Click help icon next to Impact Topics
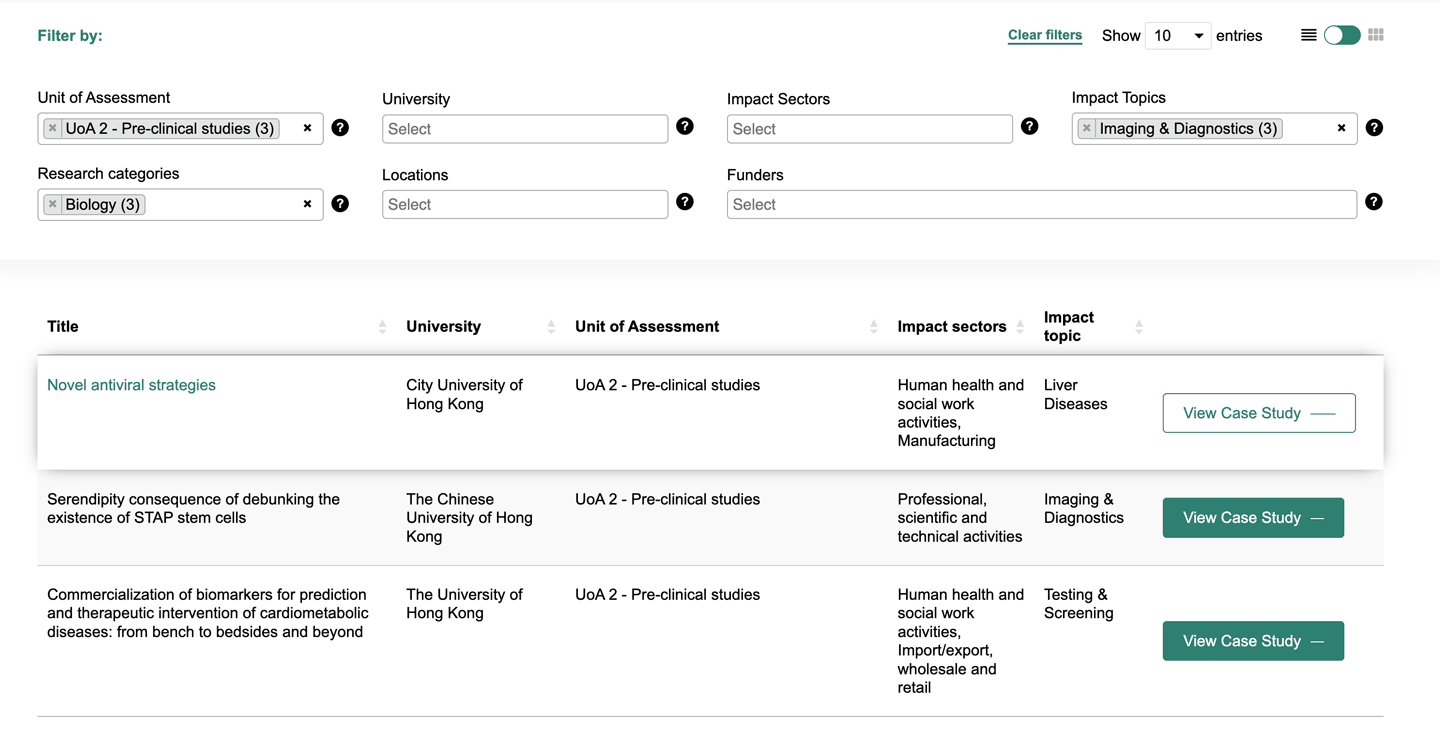This screenshot has width=1440, height=752. (1374, 128)
